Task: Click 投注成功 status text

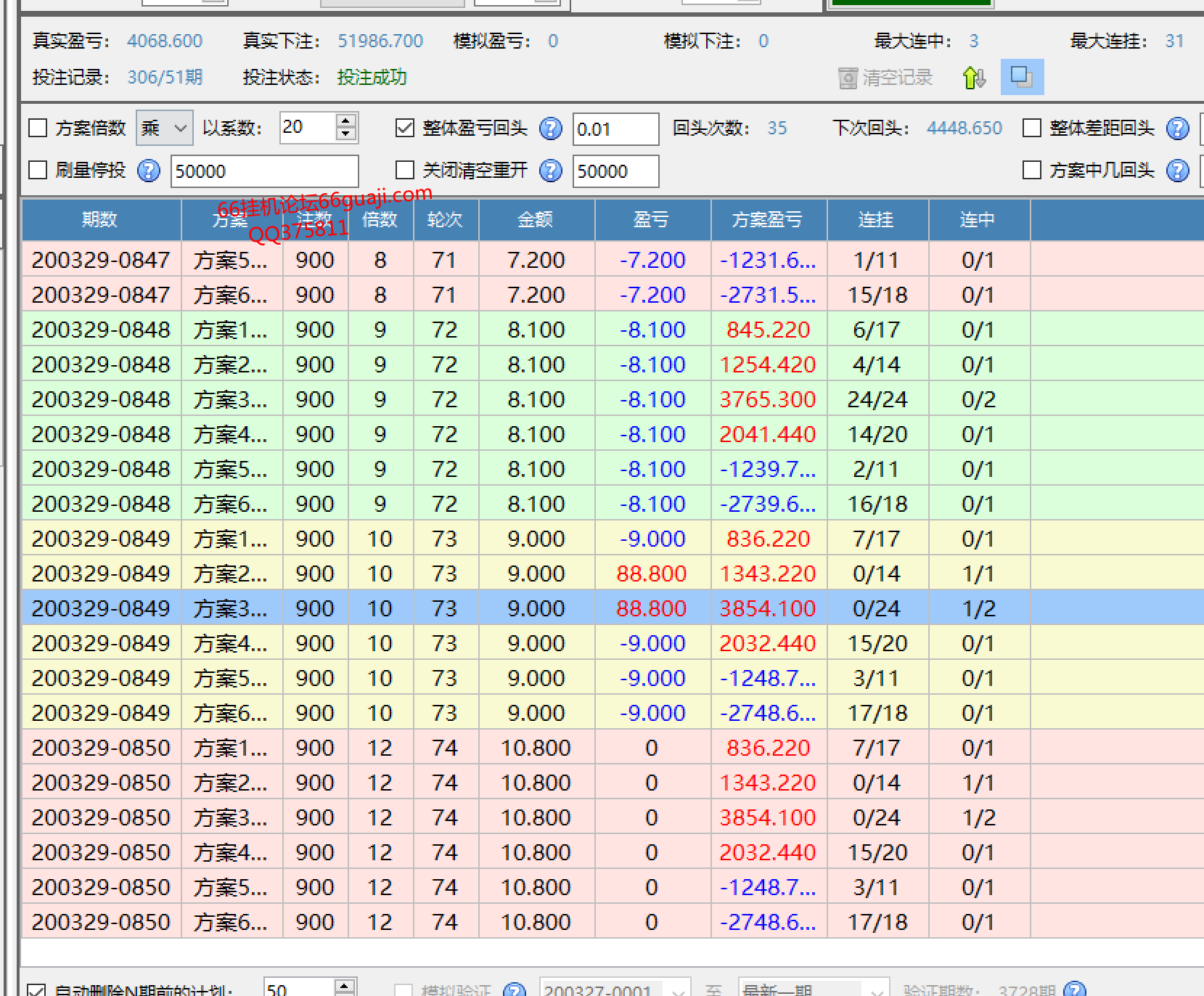Action: (x=372, y=77)
